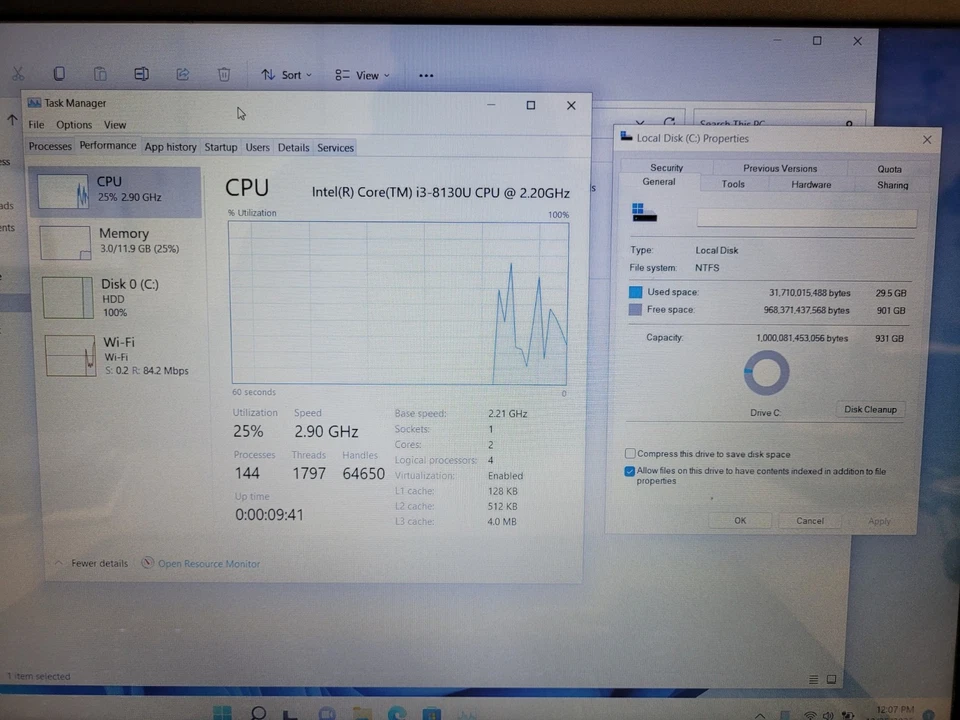960x720 pixels.
Task: Click the Wi-Fi icon in system tray
Action: coord(810,715)
